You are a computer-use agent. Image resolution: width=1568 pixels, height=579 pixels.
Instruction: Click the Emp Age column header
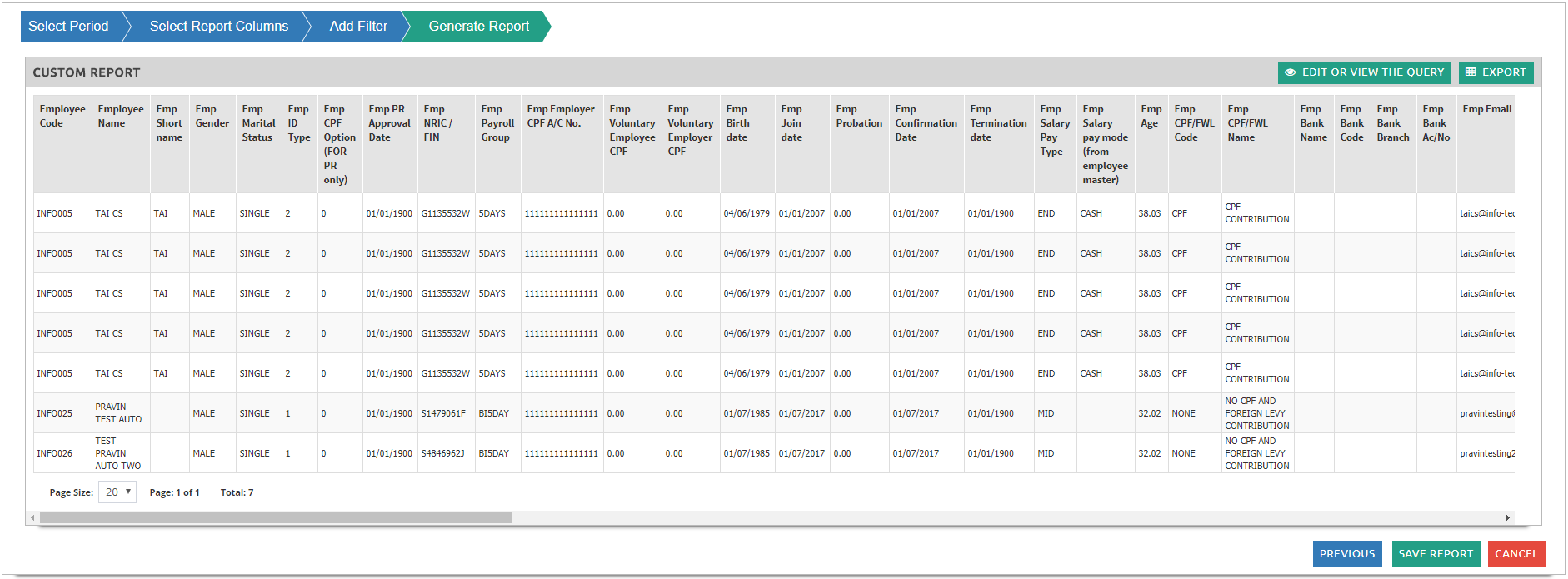[1151, 117]
